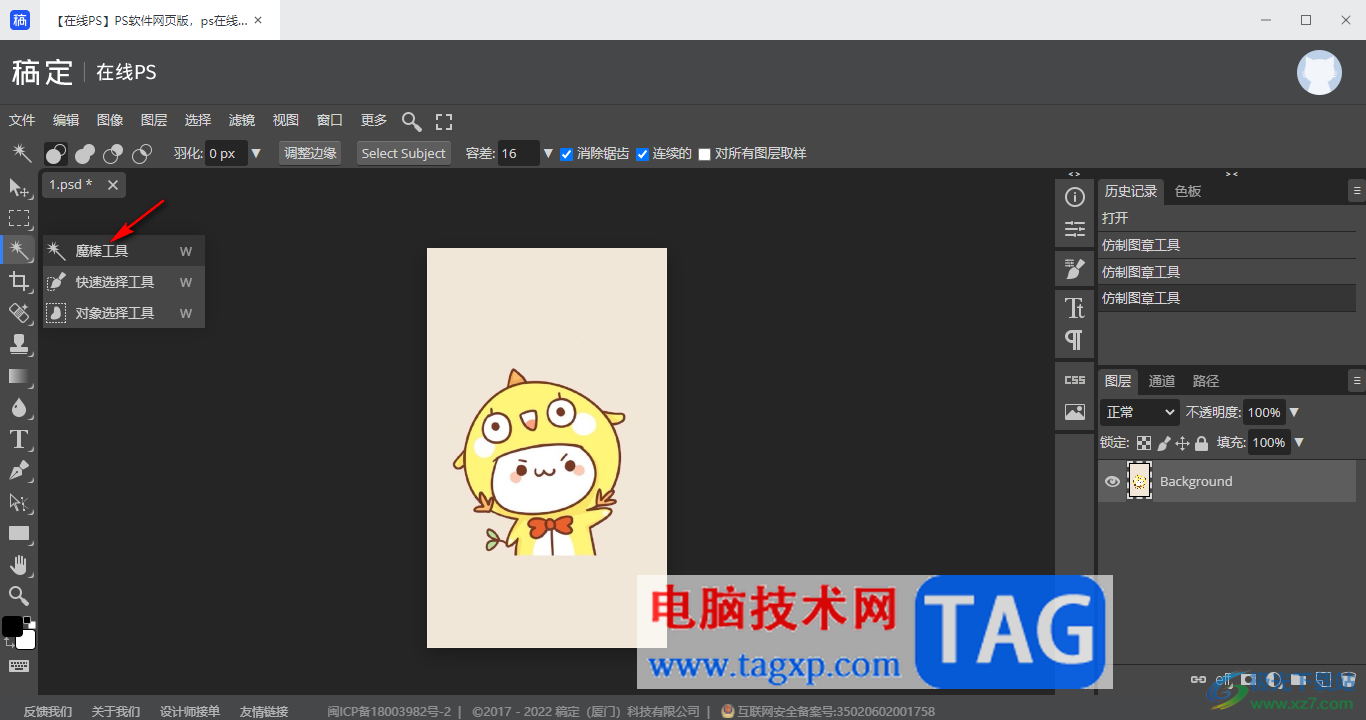
Task: Expand the side icon strip with <> arrows
Action: click(x=1075, y=173)
